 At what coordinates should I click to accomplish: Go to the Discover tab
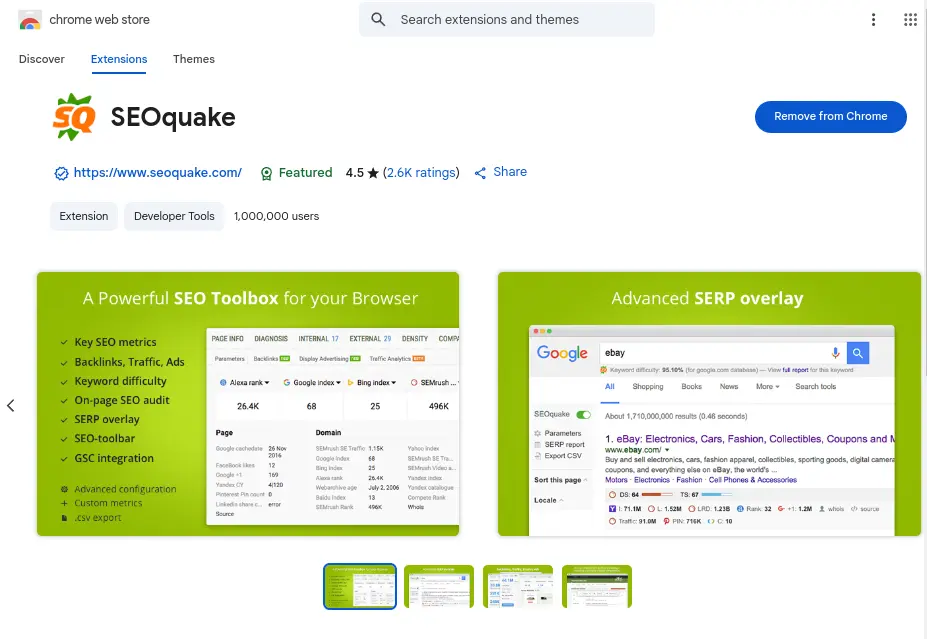point(41,59)
